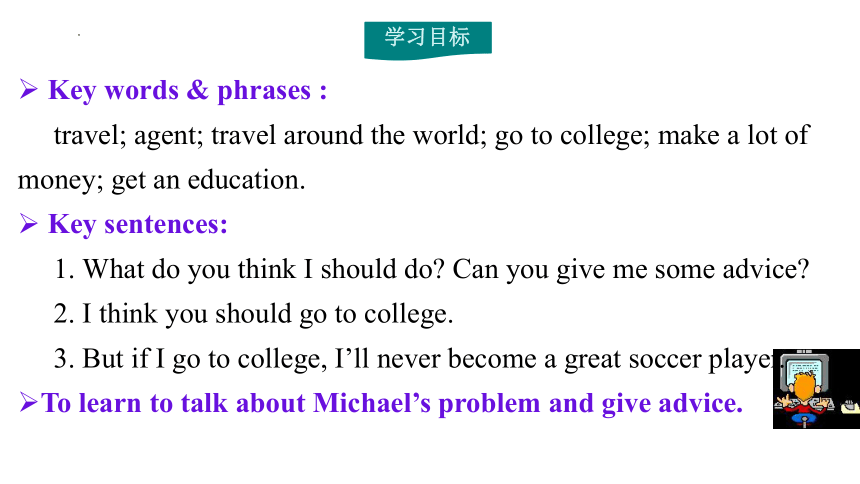Click the purple line To learn to talk
Image resolution: width=860 pixels, height=484 pixels.
click(392, 403)
